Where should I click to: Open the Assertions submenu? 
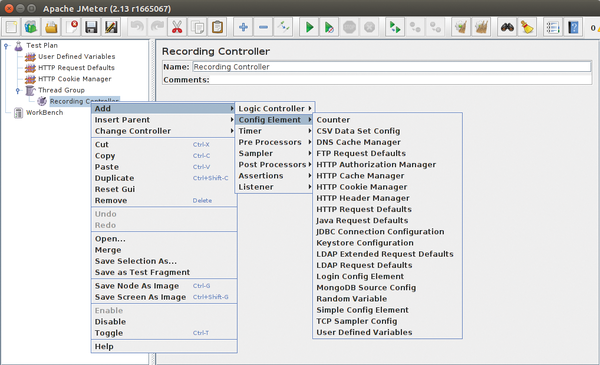click(x=274, y=176)
